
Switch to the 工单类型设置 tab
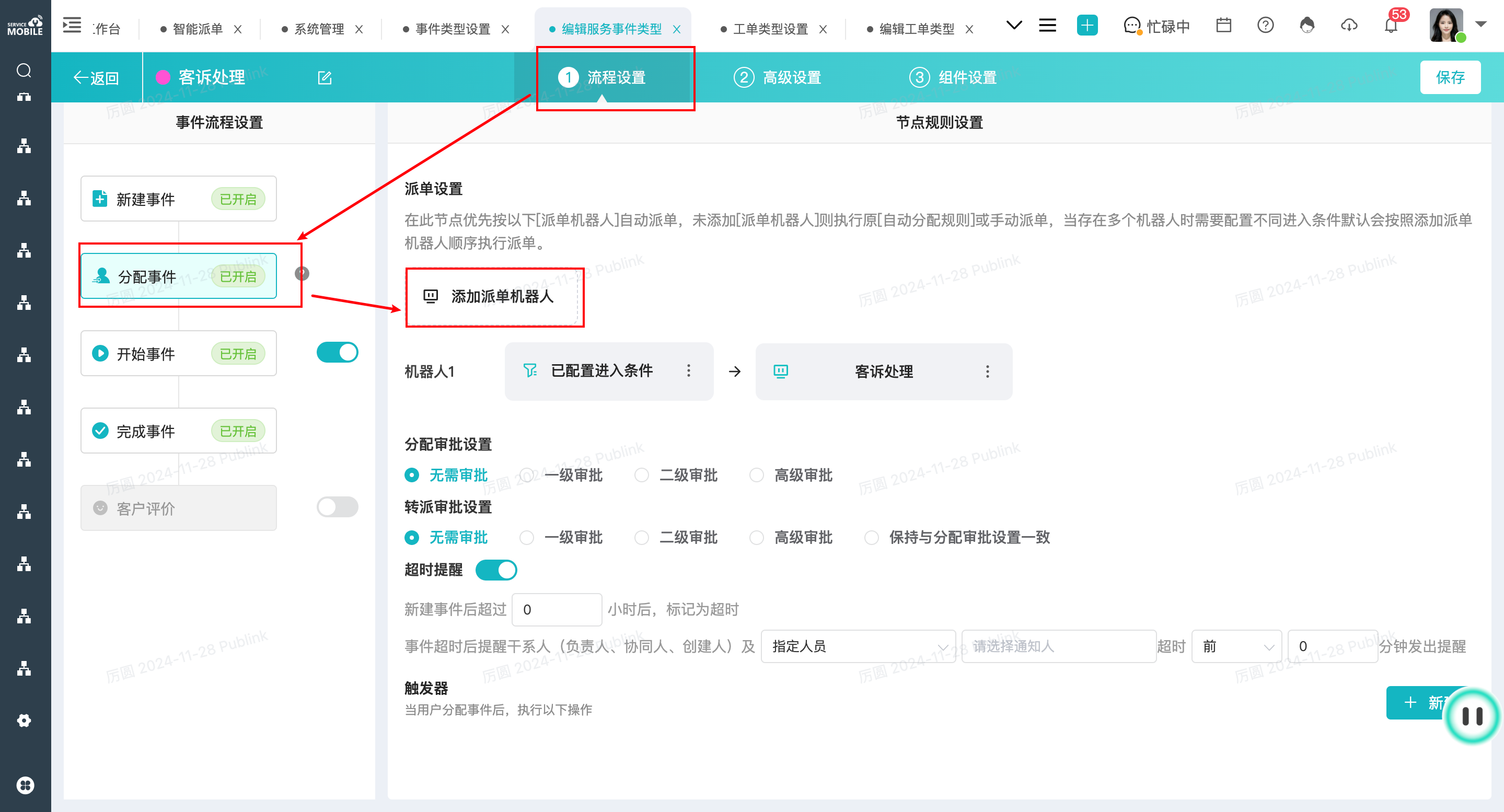pos(770,29)
